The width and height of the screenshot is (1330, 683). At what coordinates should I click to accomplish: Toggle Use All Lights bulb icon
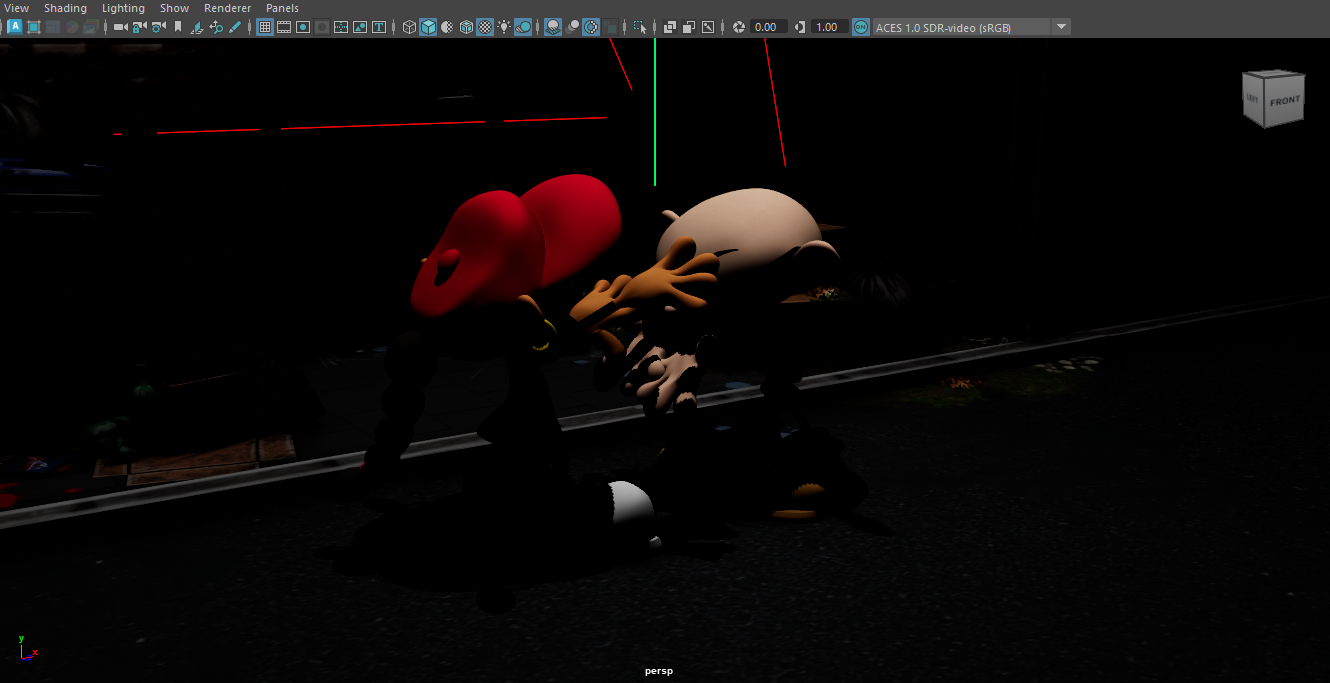(504, 27)
